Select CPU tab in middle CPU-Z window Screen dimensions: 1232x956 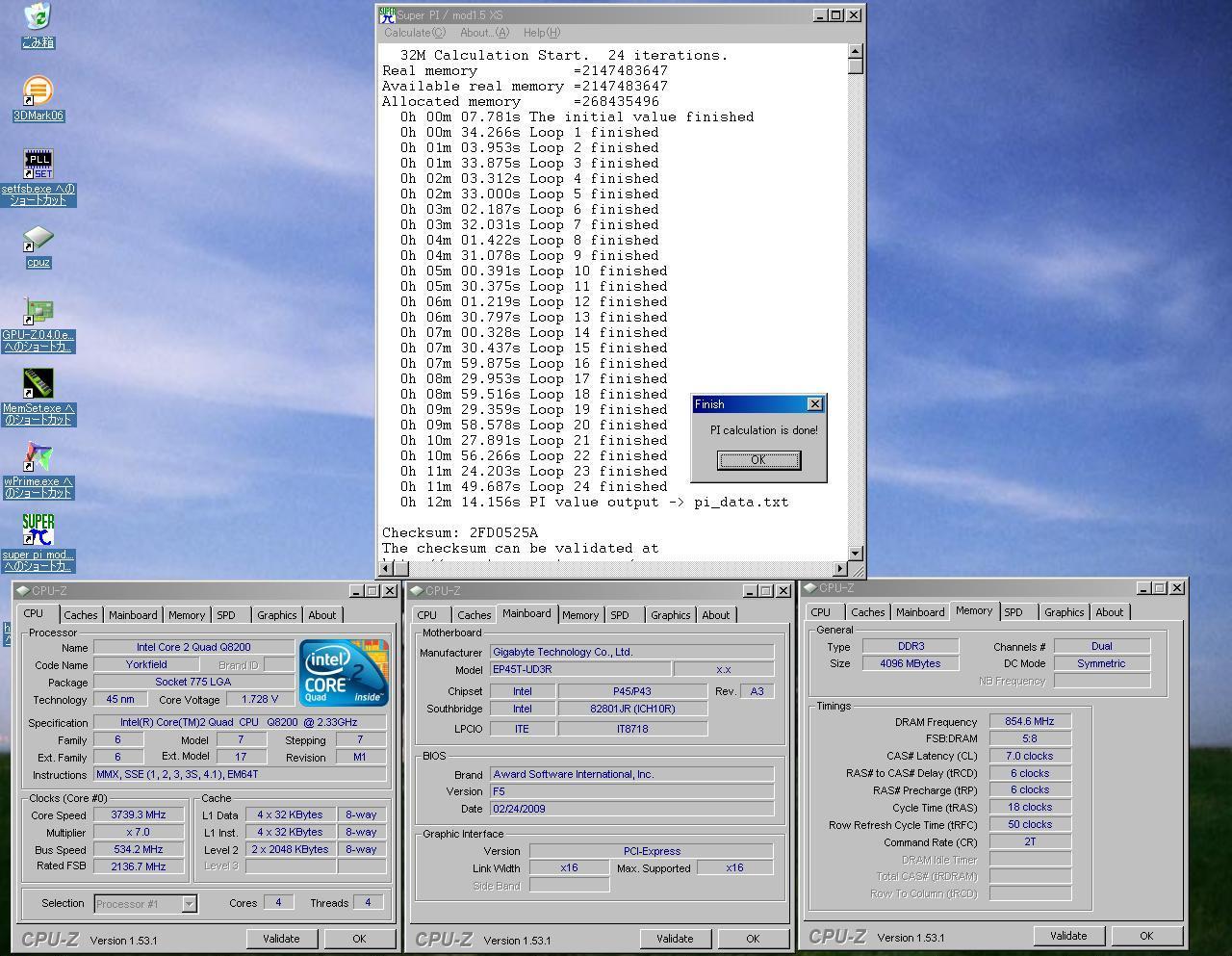coord(427,615)
